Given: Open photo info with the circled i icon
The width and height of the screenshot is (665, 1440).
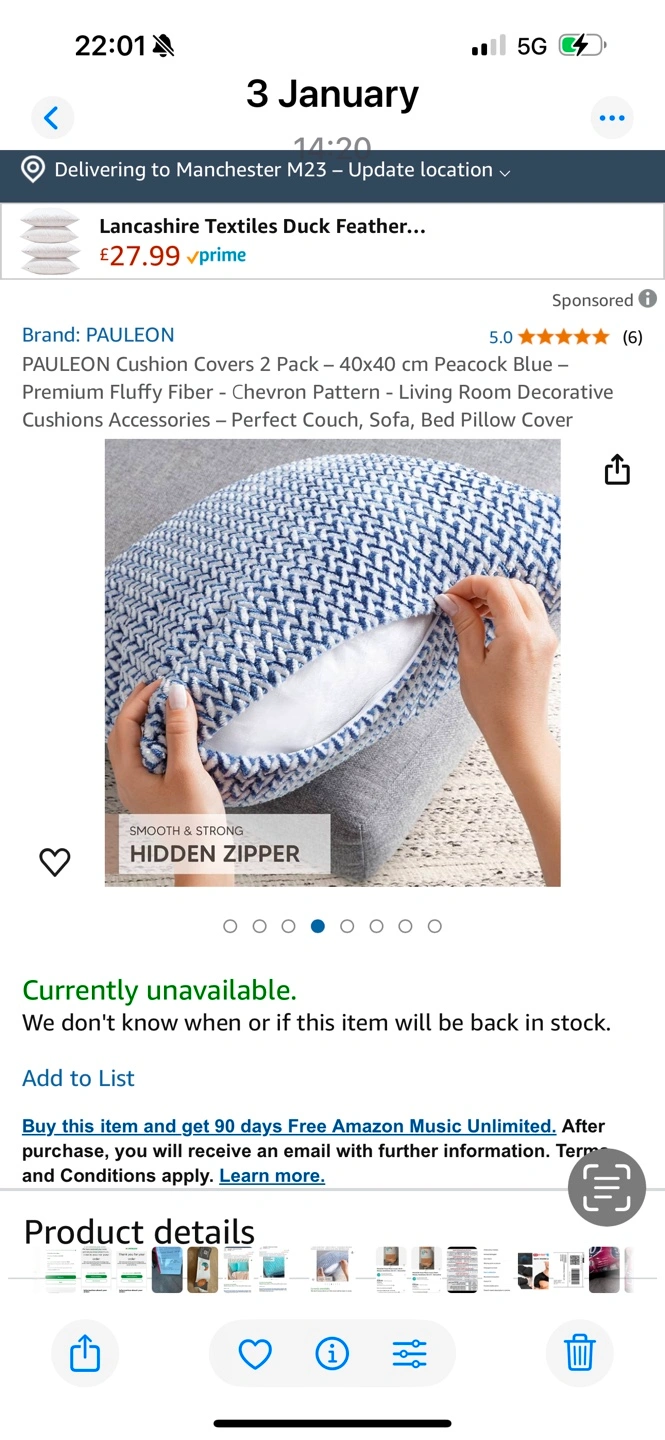Looking at the screenshot, I should (x=332, y=1354).
